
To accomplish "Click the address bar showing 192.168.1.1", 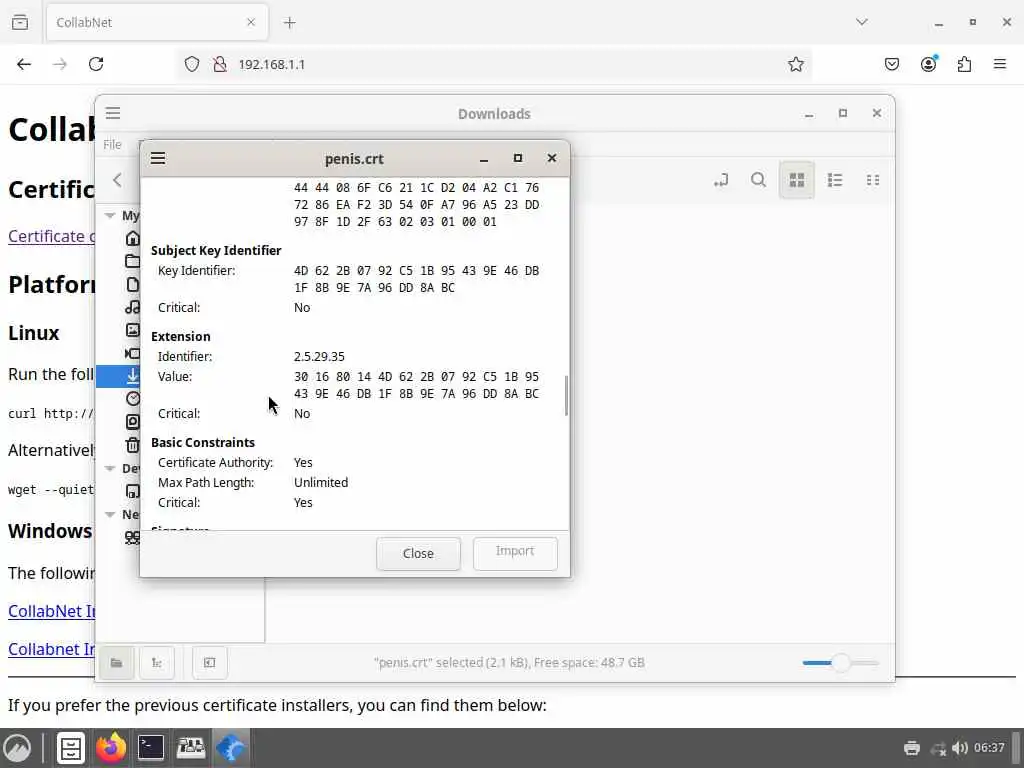I will pyautogui.click(x=494, y=64).
